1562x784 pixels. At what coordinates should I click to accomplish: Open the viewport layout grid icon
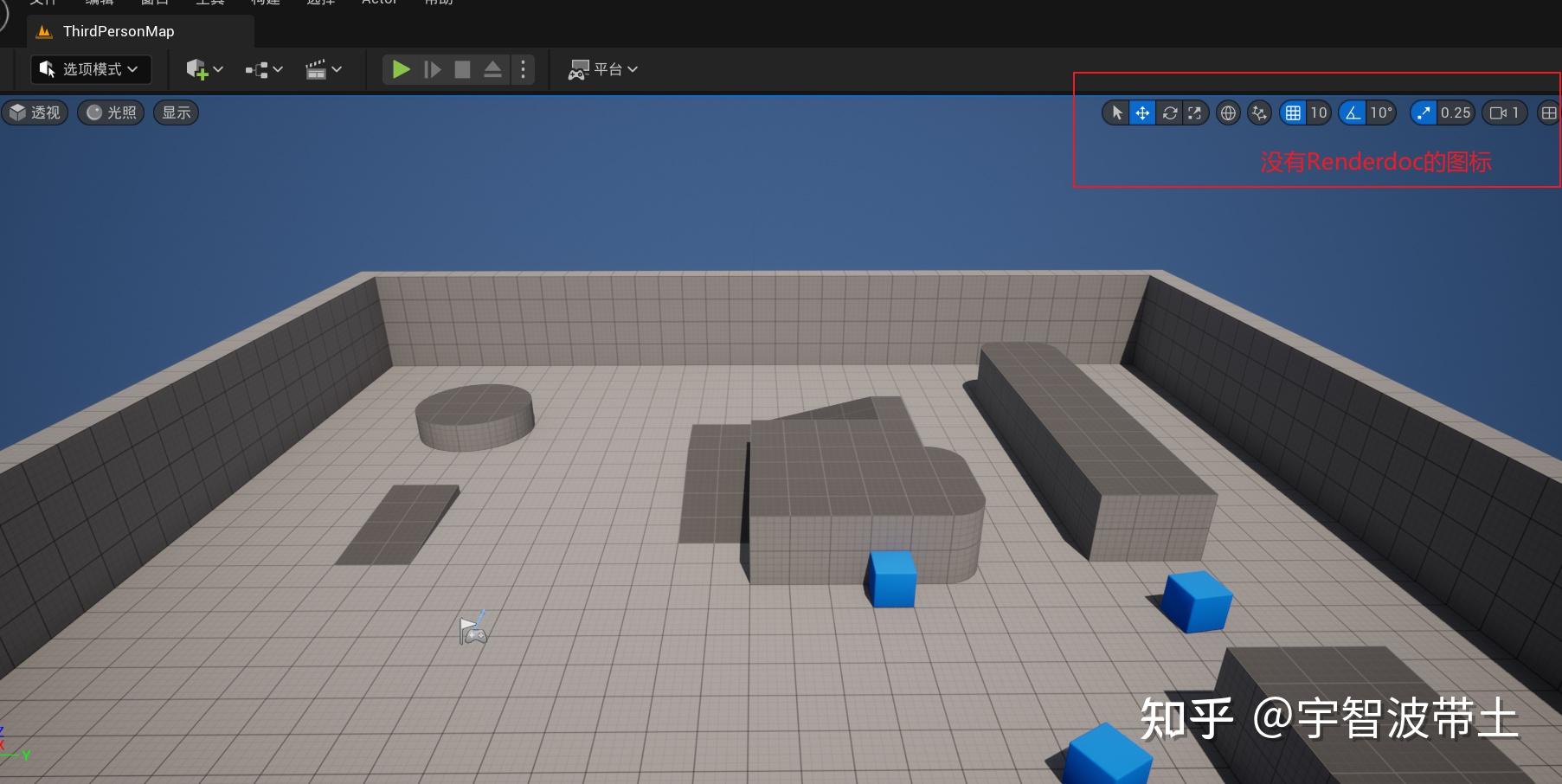click(1548, 112)
